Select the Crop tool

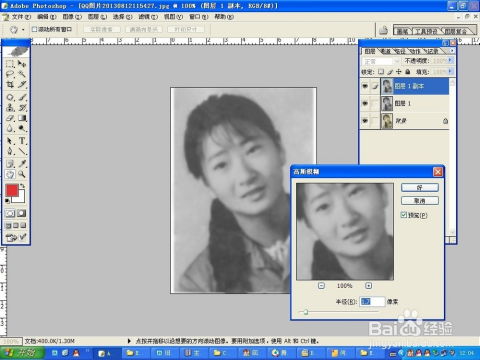pyautogui.click(x=10, y=84)
